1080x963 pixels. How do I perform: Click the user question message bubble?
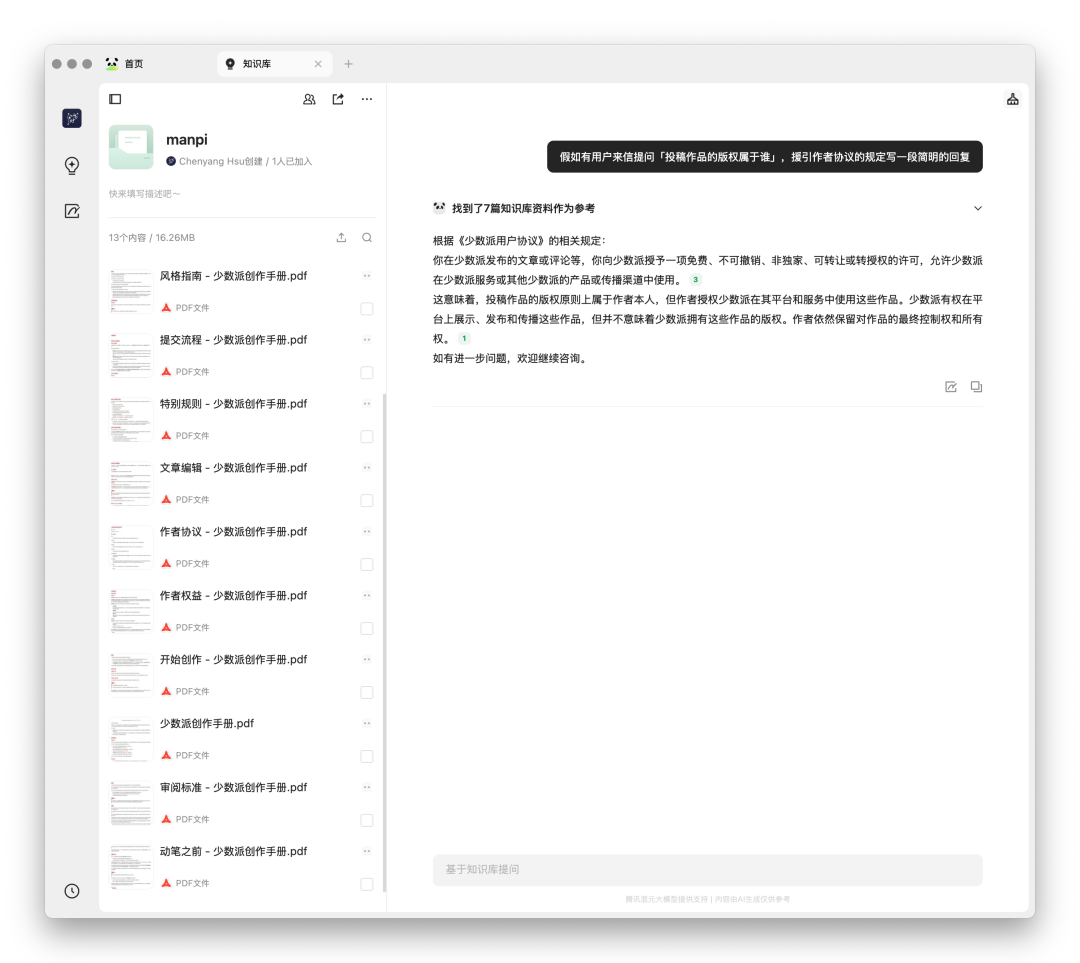(x=765, y=157)
